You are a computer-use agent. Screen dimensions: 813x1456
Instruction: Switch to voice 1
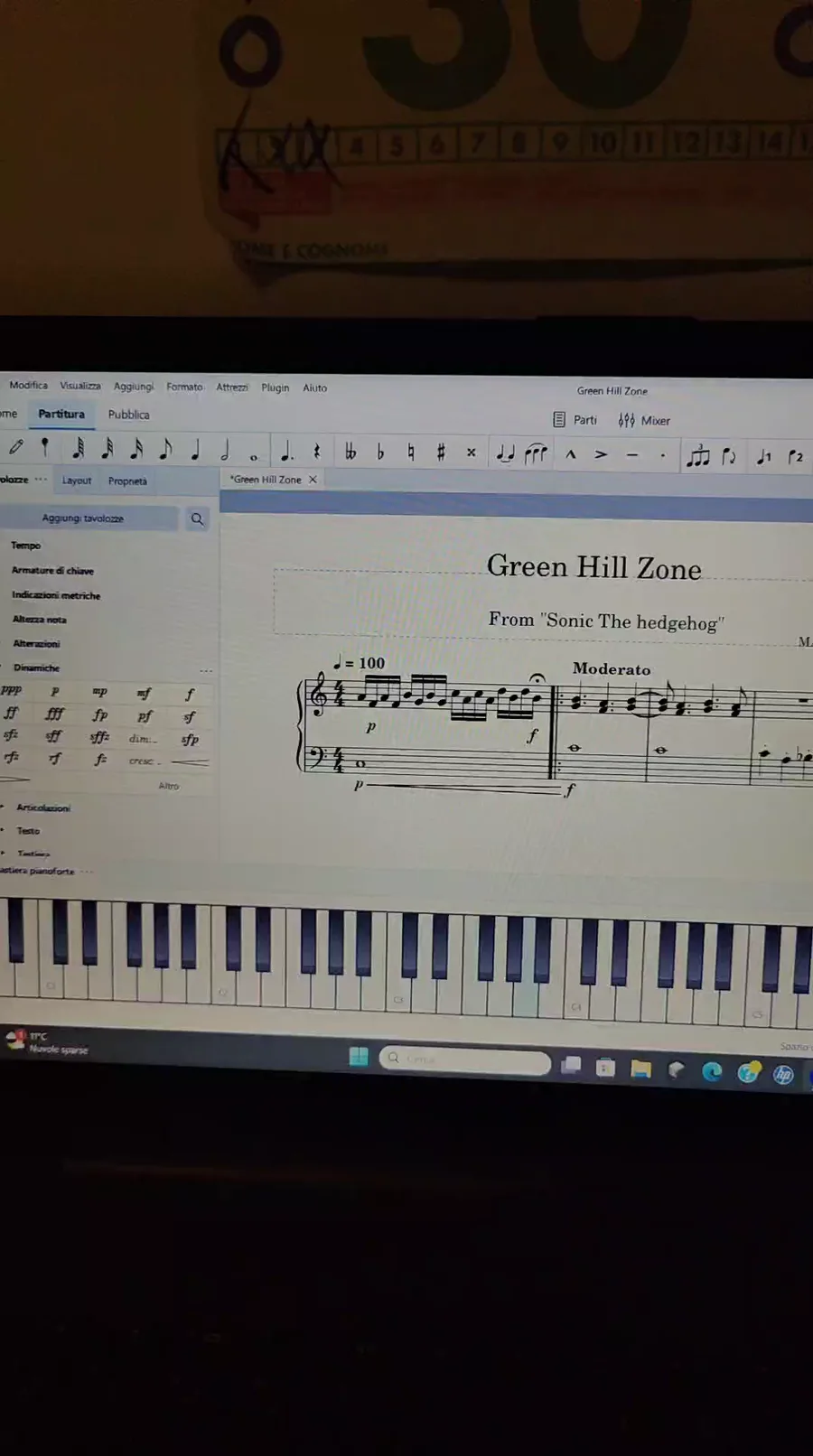[x=764, y=457]
